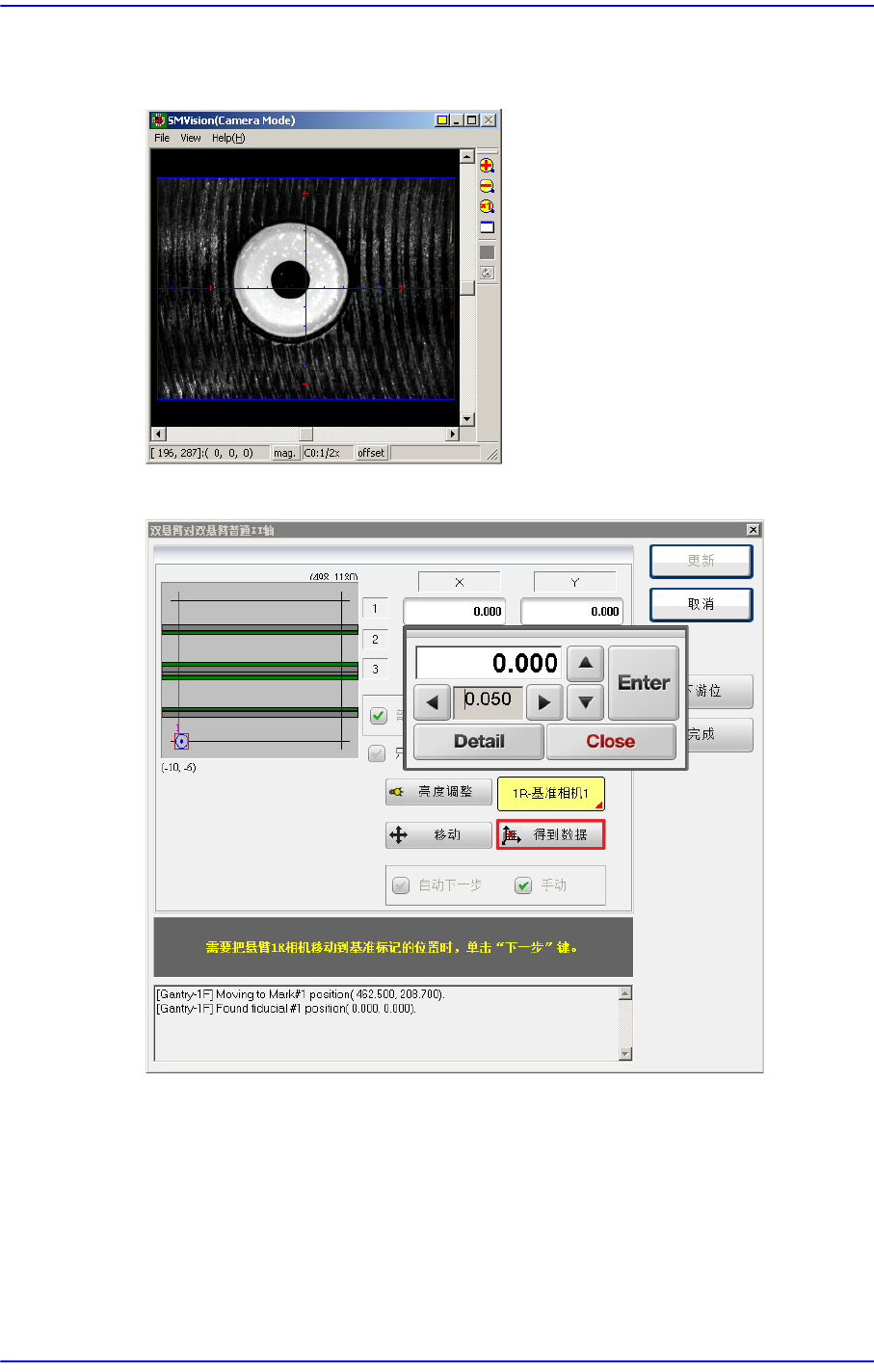Click the right arrow of SMVision horizontal scrollbar
The image size is (874, 1372).
click(453, 435)
